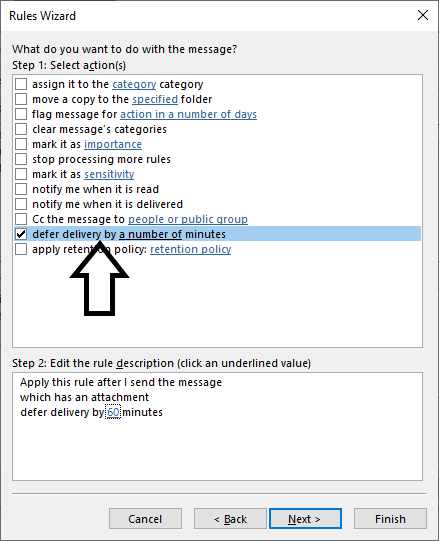Check 'notify me when it is delivered'

21,204
